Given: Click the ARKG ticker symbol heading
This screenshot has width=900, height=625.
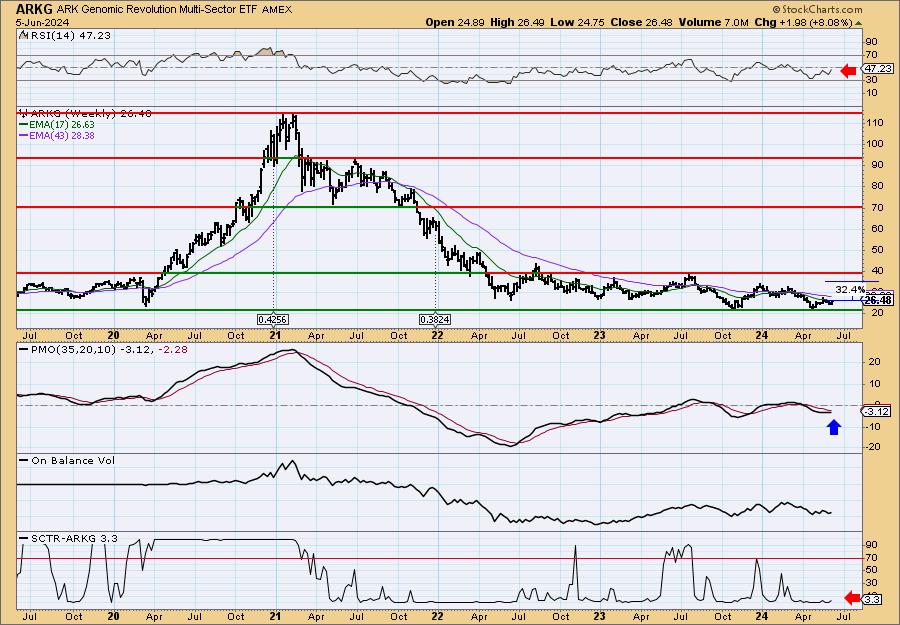Looking at the screenshot, I should pyautogui.click(x=34, y=9).
